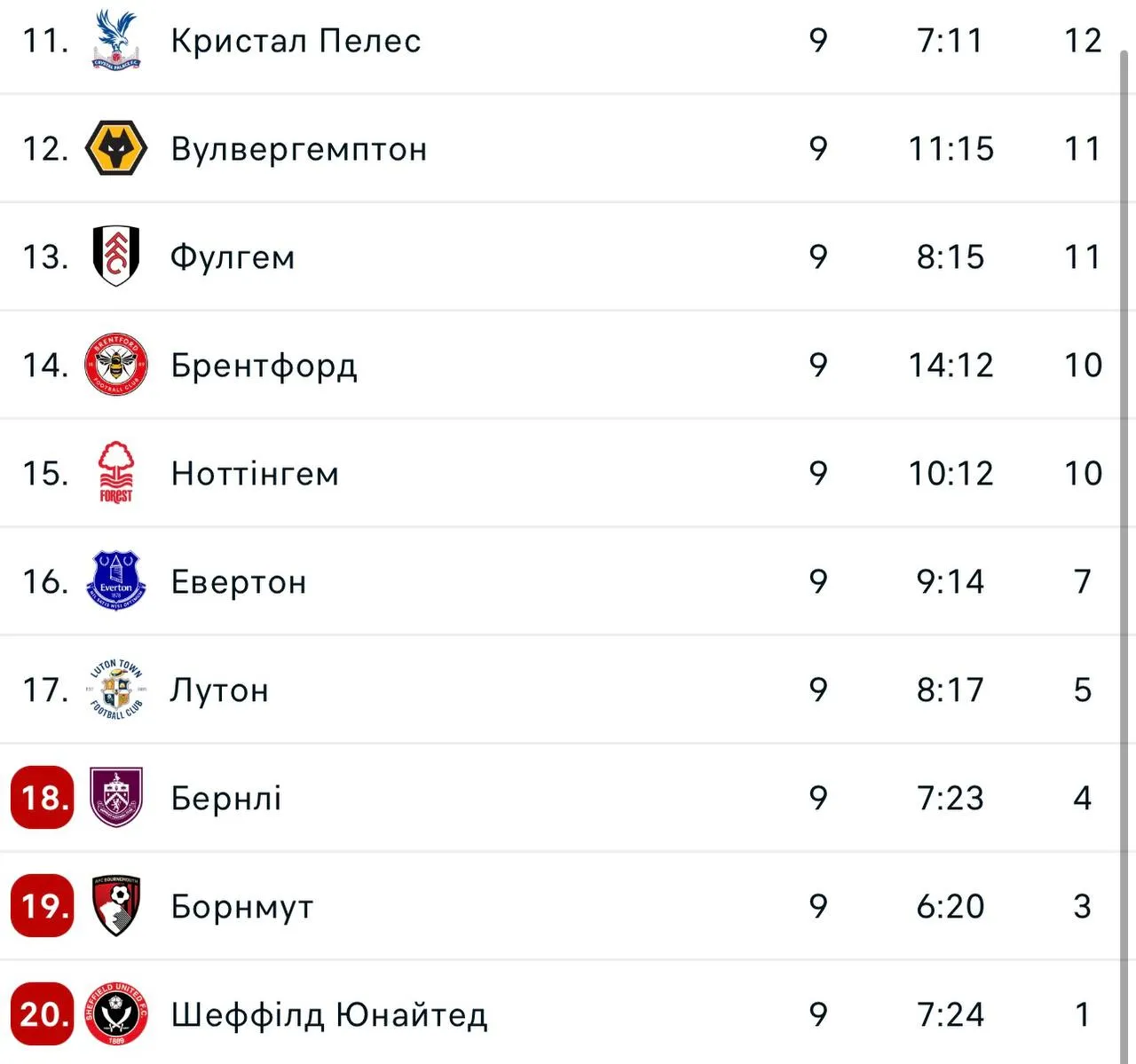Viewport: 1136px width, 1064px height.
Task: Click the Luton Town badge
Action: pyautogui.click(x=115, y=690)
